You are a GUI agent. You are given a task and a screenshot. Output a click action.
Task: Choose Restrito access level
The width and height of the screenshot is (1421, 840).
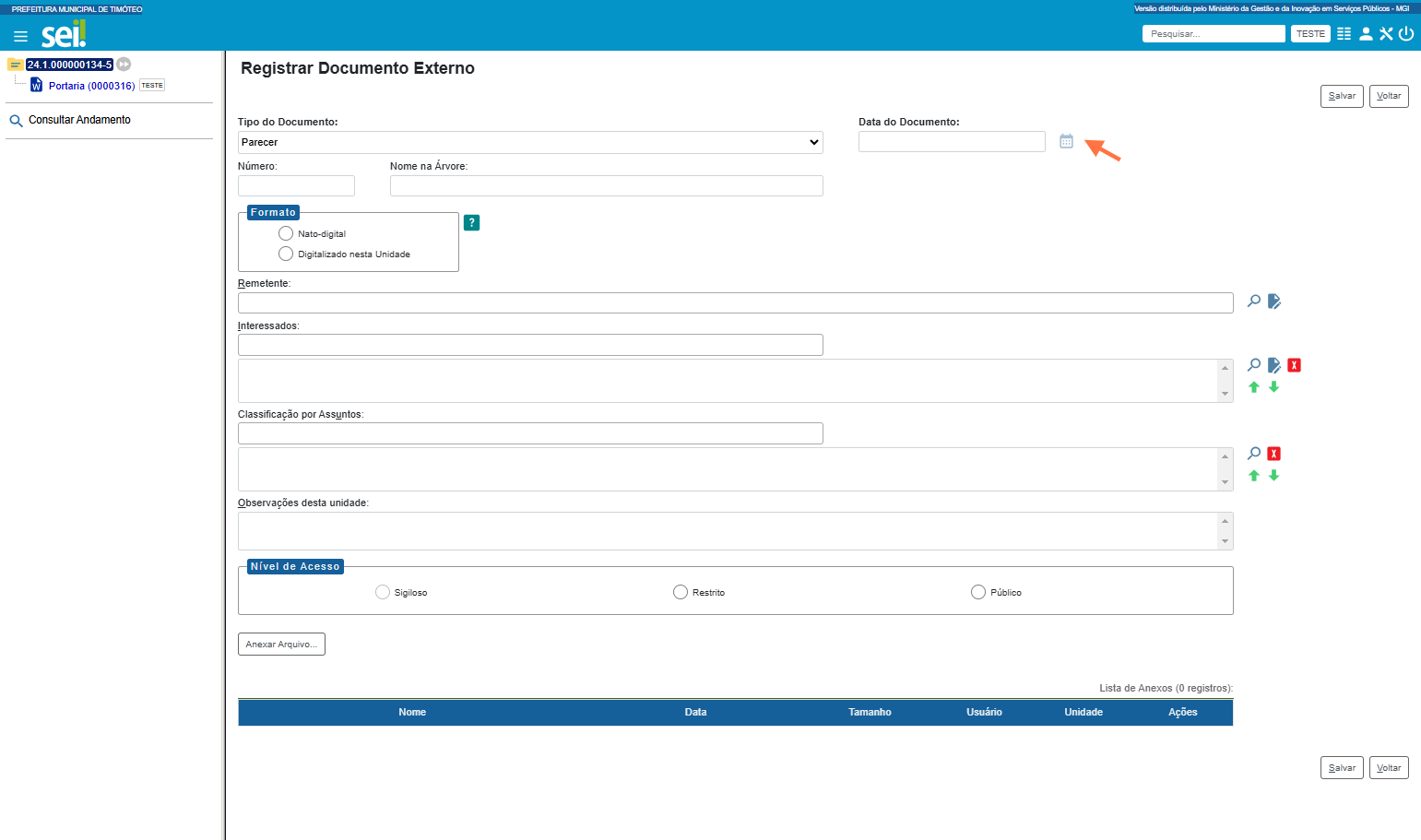pos(681,592)
